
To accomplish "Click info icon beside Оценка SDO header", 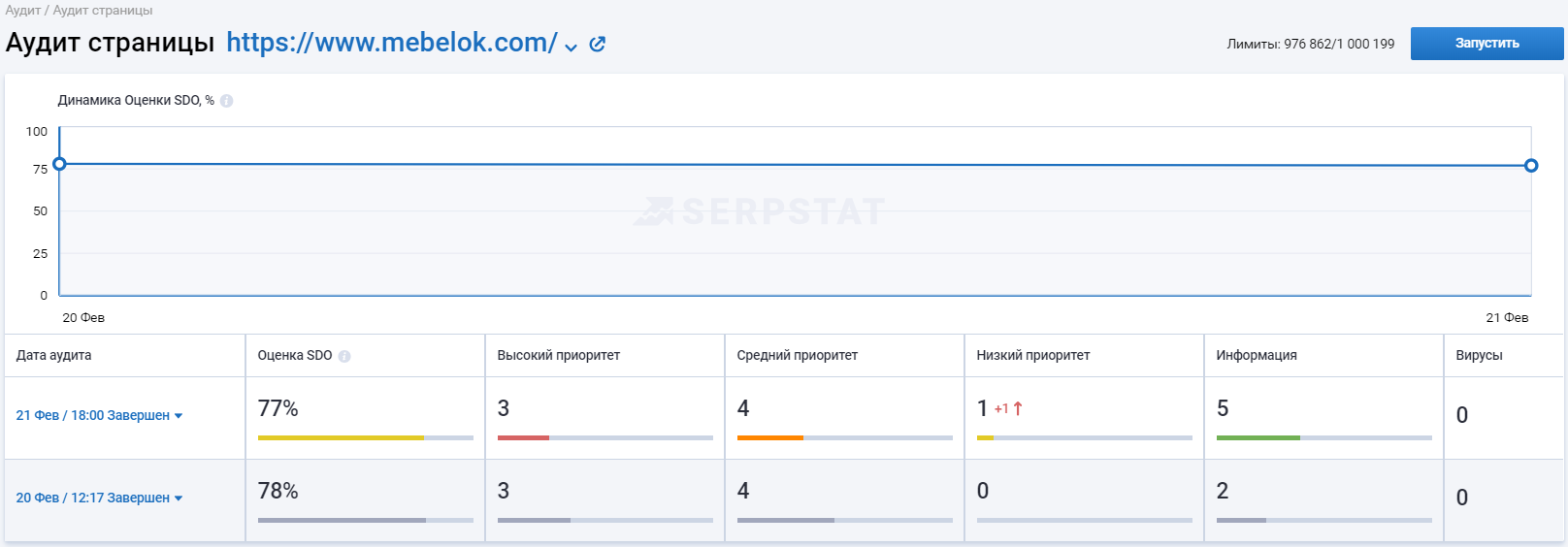I will tap(344, 356).
